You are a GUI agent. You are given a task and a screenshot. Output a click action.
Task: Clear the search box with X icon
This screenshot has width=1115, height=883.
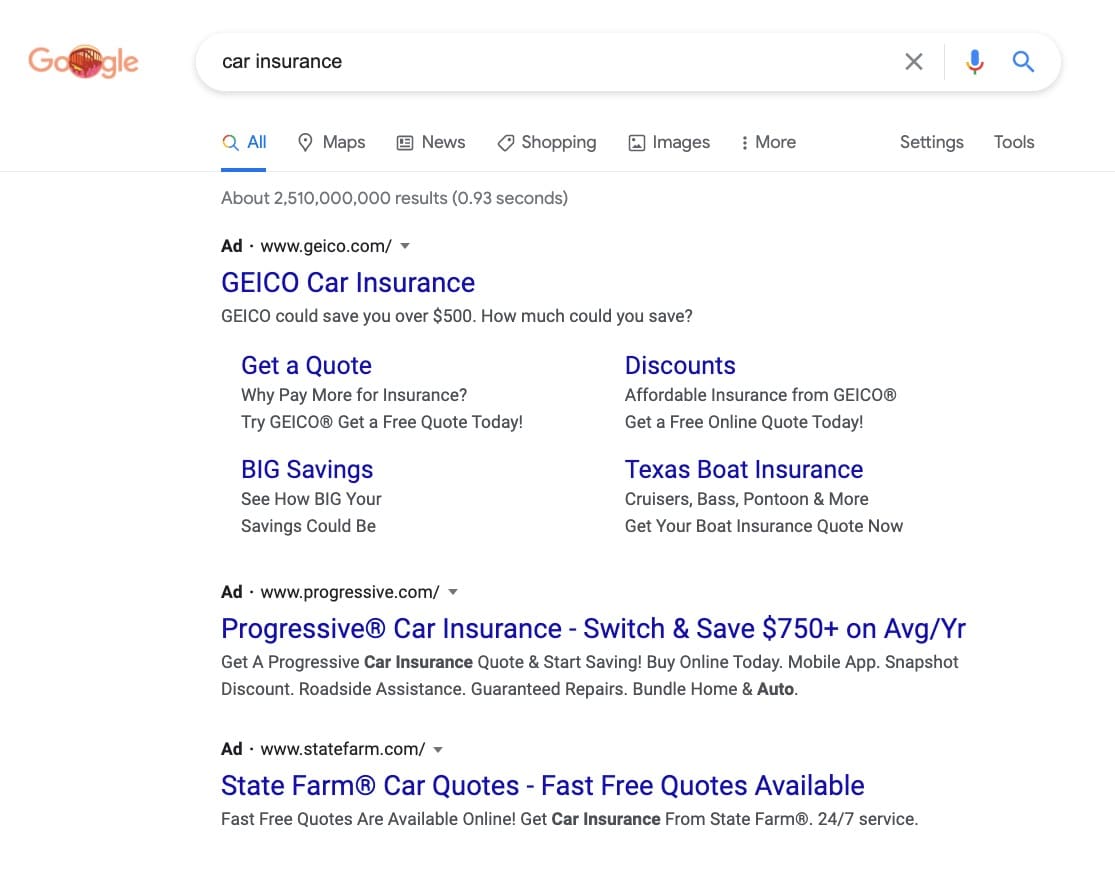913,62
